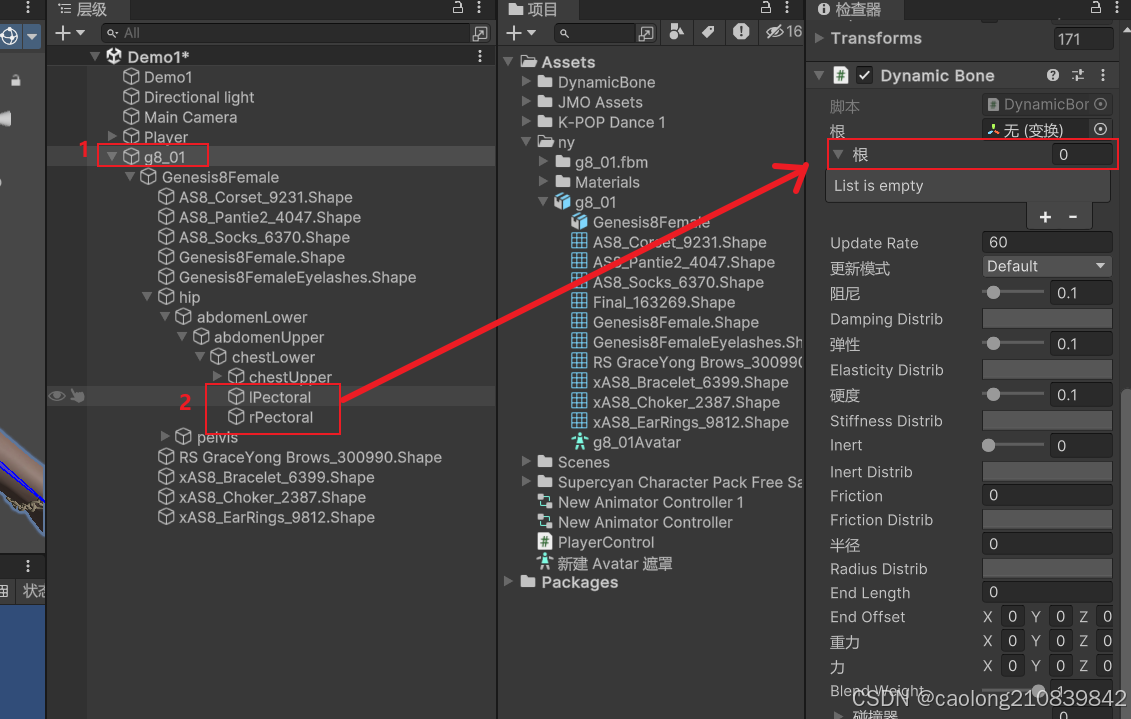Toggle scene visibility for lPectoral
This screenshot has width=1131, height=719.
[57, 396]
